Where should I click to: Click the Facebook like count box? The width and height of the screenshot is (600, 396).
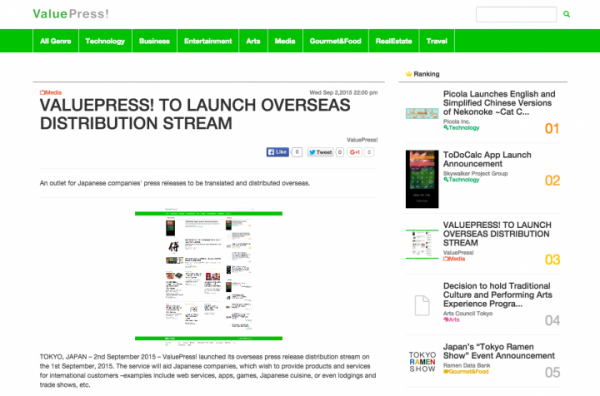click(x=297, y=152)
